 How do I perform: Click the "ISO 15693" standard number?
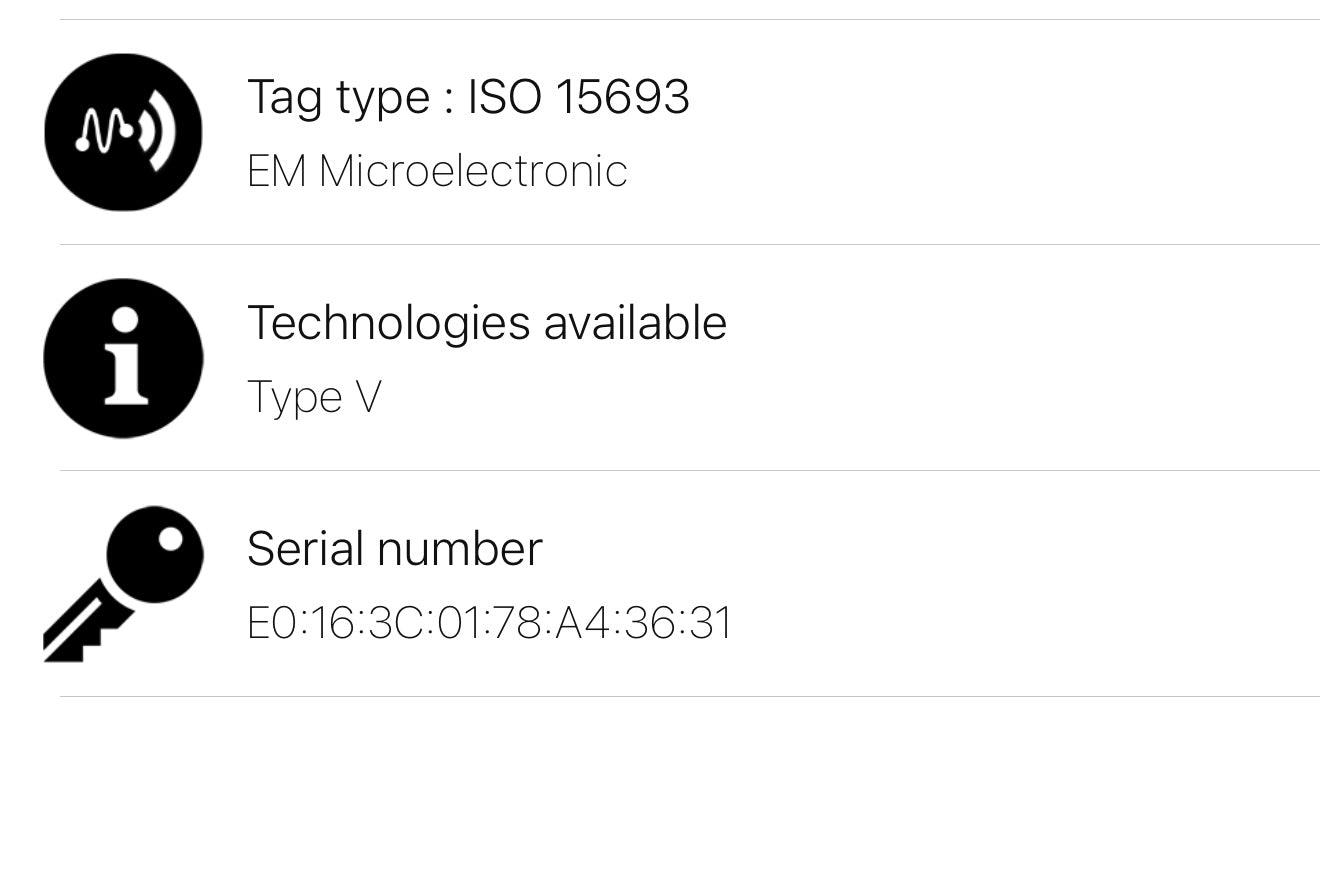coord(579,97)
